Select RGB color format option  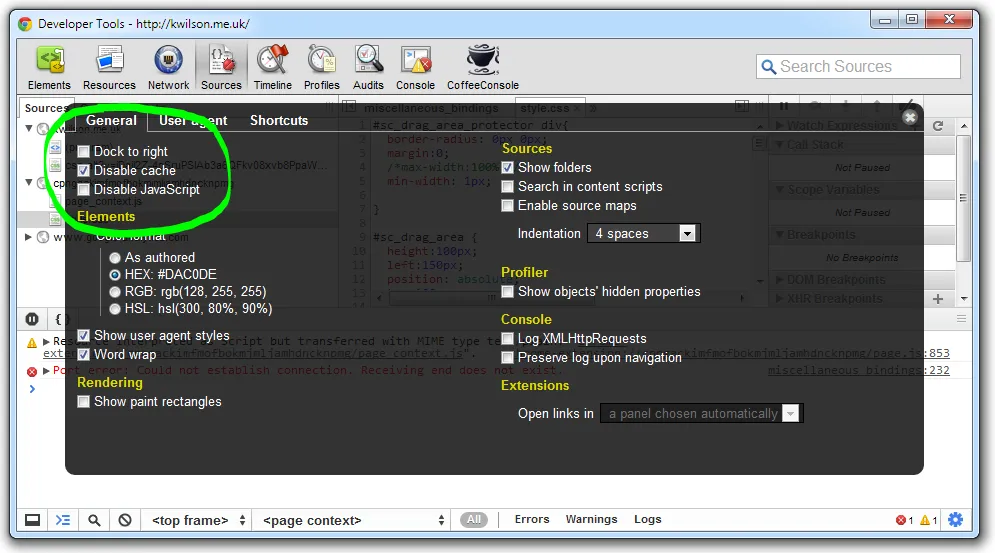[115, 292]
